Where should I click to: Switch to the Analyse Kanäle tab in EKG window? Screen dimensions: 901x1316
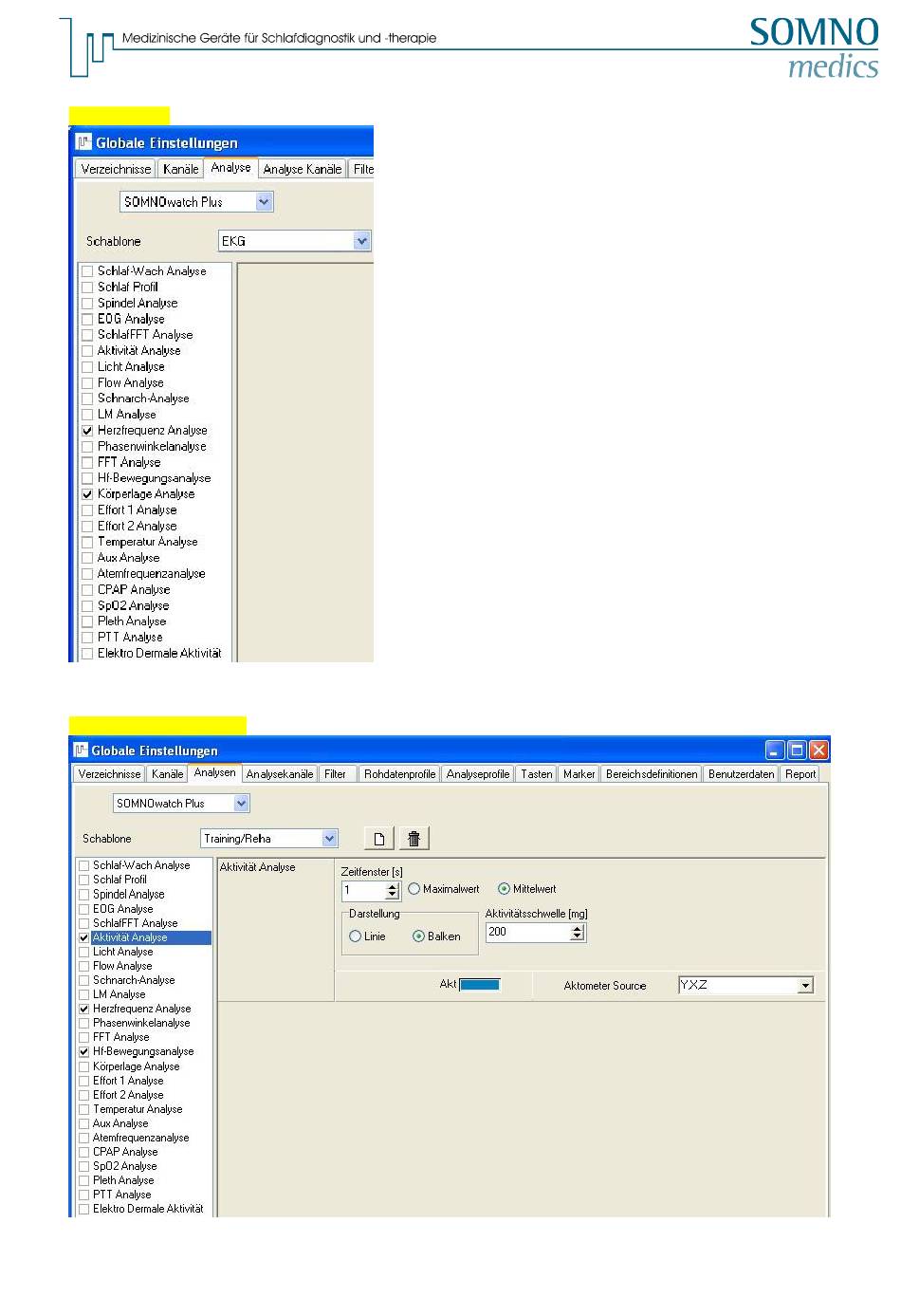(x=303, y=169)
